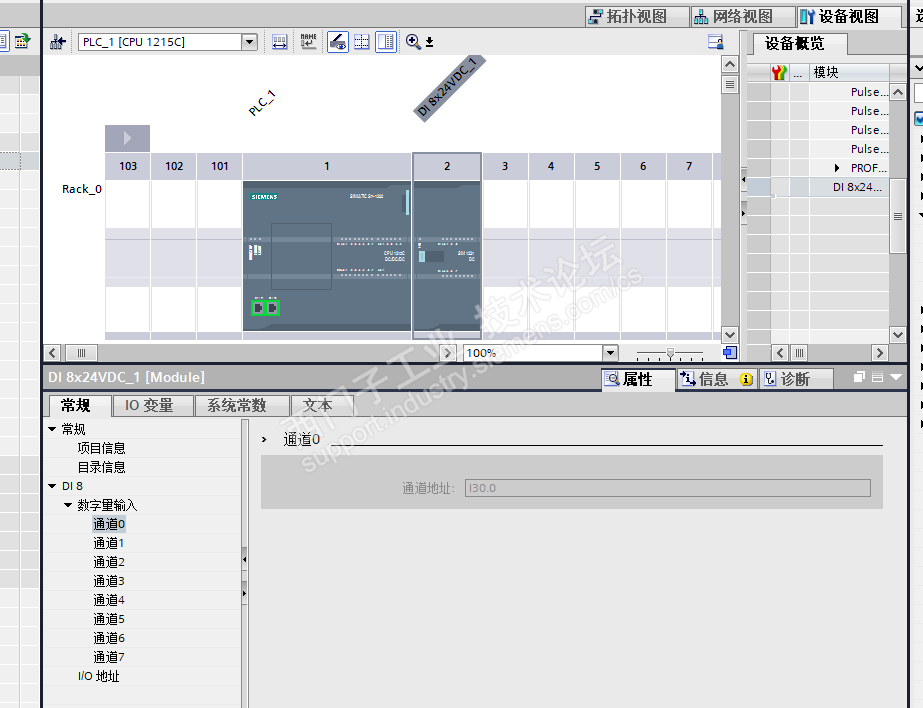Select the 设备视图 tab

[x=849, y=16]
